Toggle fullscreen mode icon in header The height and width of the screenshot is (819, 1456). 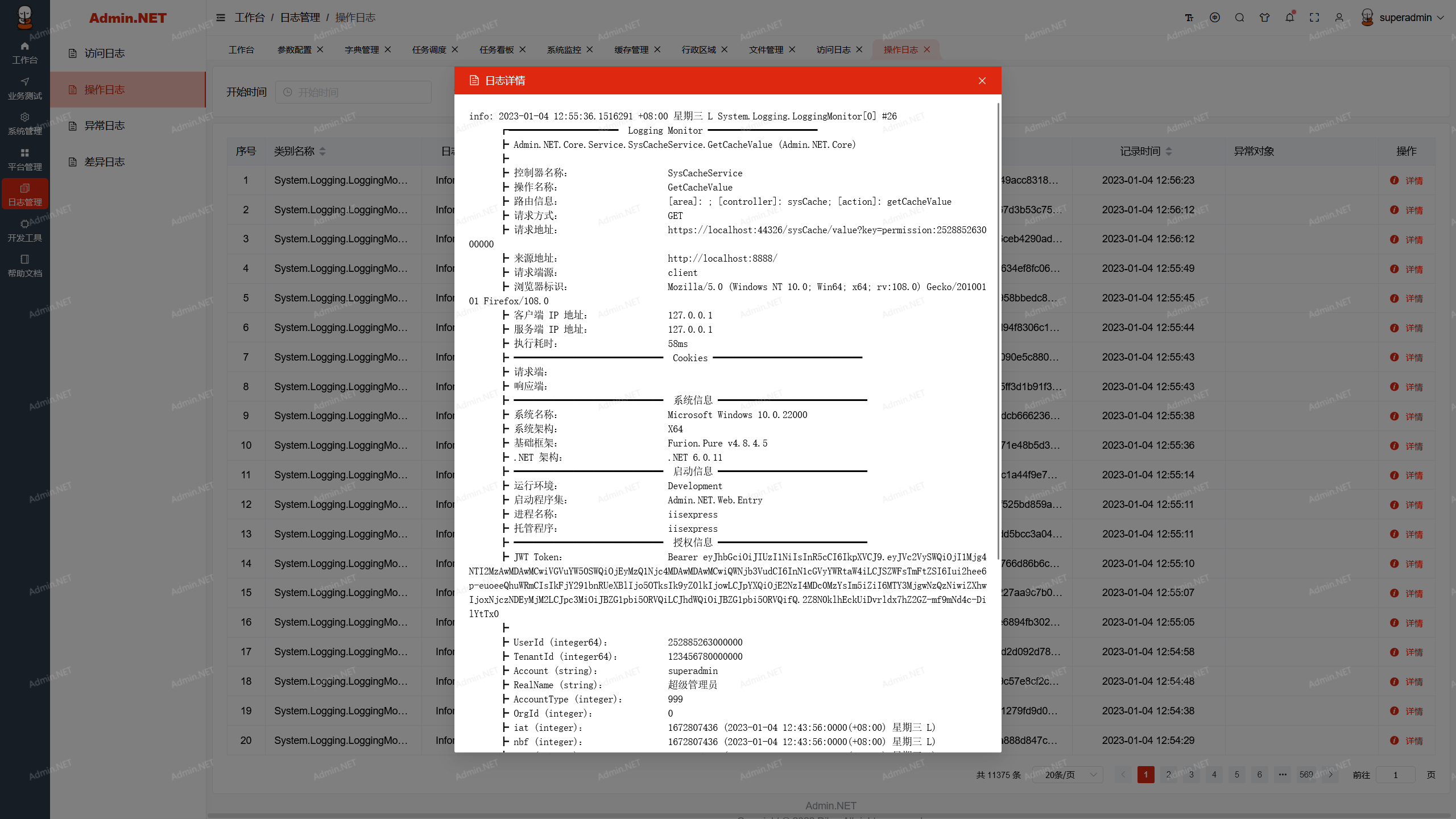1314,18
